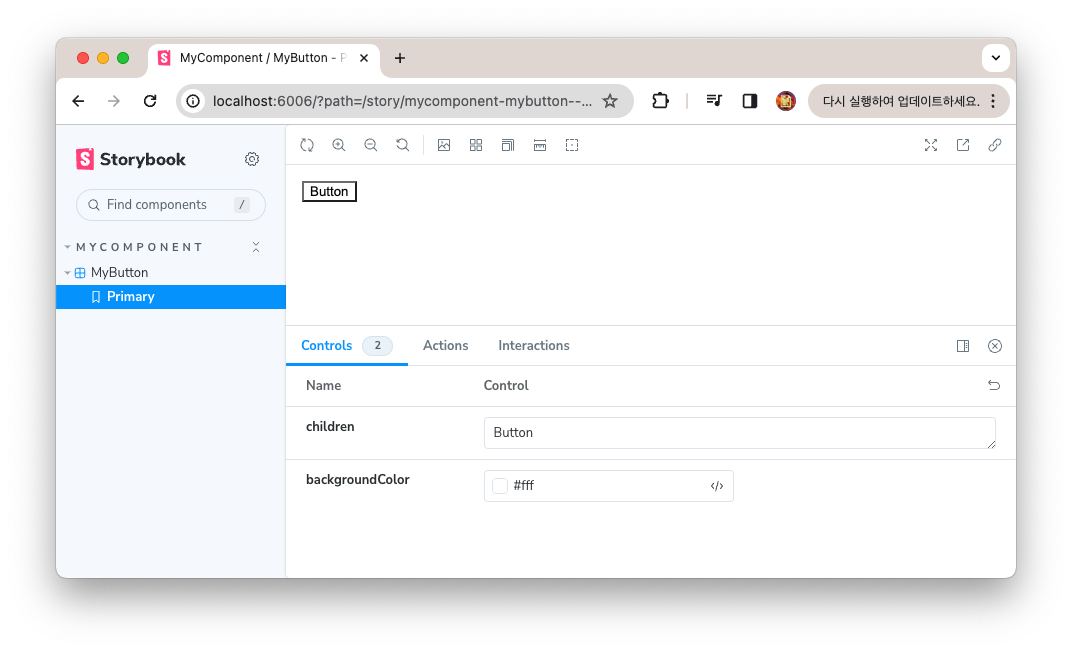This screenshot has height=652, width=1072.
Task: Click the collapse-all icon beside MYCOMPONENT
Action: point(256,247)
